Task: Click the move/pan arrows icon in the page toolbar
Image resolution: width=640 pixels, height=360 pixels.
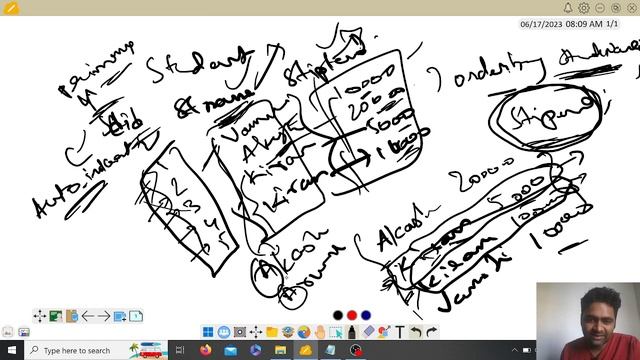Action: [40, 316]
